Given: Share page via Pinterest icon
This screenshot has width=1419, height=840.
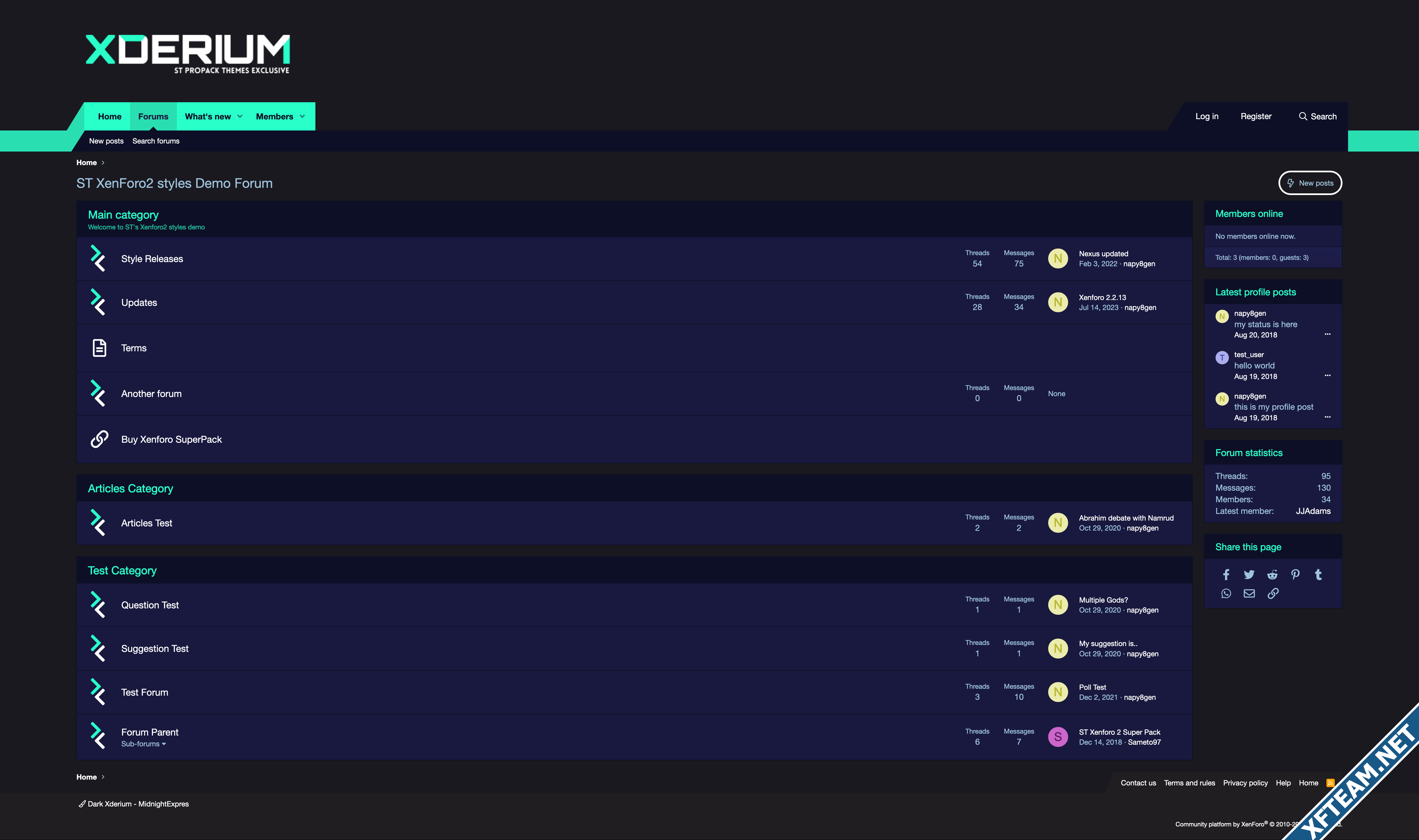Looking at the screenshot, I should pyautogui.click(x=1296, y=575).
